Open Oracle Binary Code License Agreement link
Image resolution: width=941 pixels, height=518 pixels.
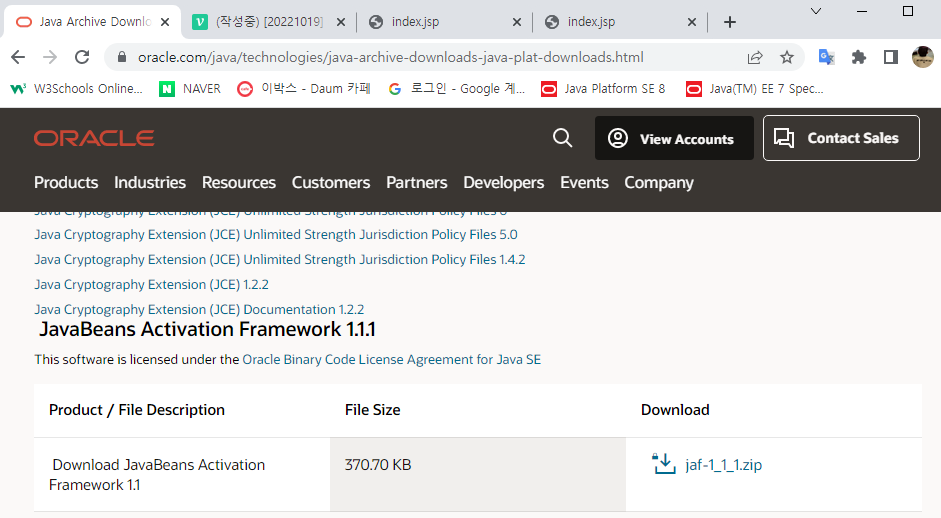pos(391,360)
